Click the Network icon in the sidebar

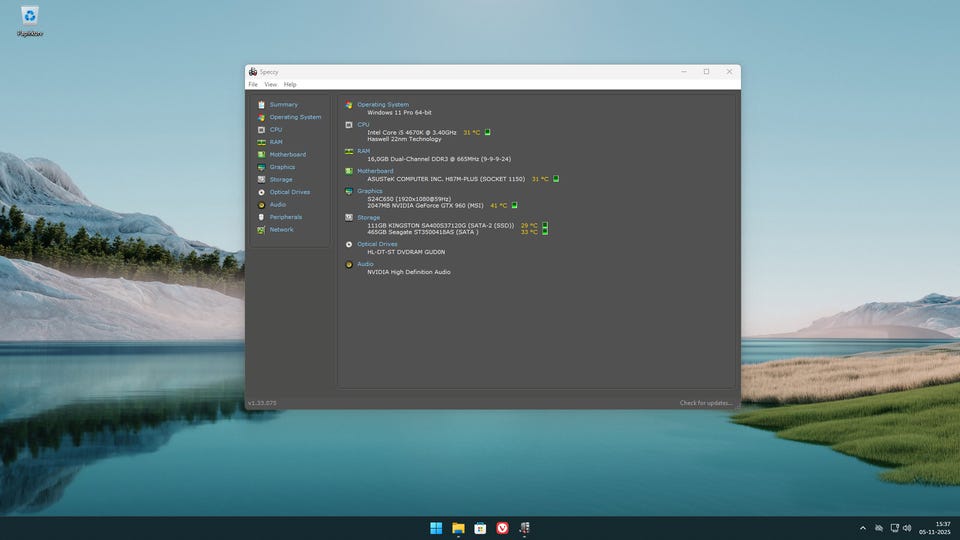(x=261, y=230)
